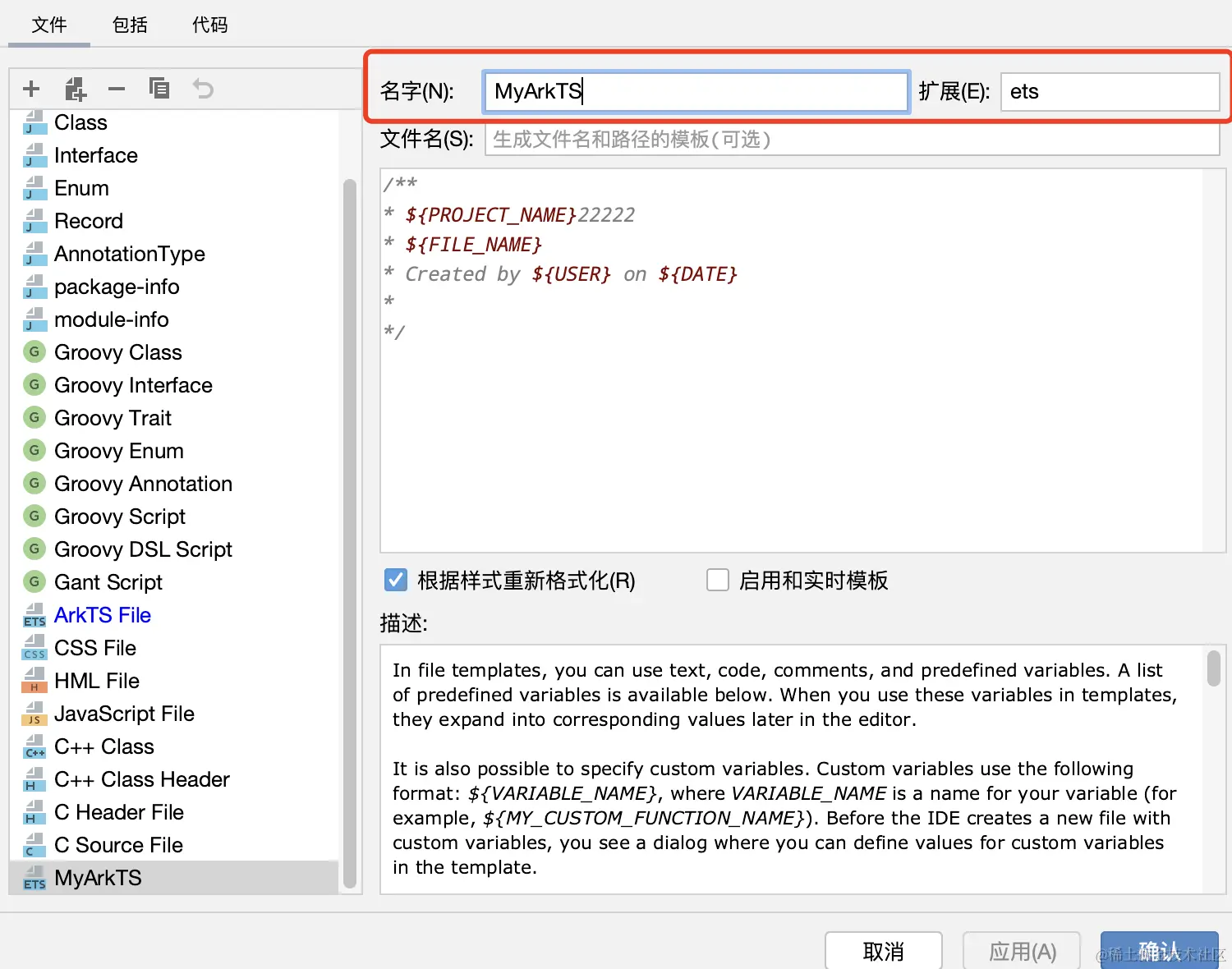Click the Groovy Interface green icon
The height and width of the screenshot is (969, 1232).
(x=34, y=384)
